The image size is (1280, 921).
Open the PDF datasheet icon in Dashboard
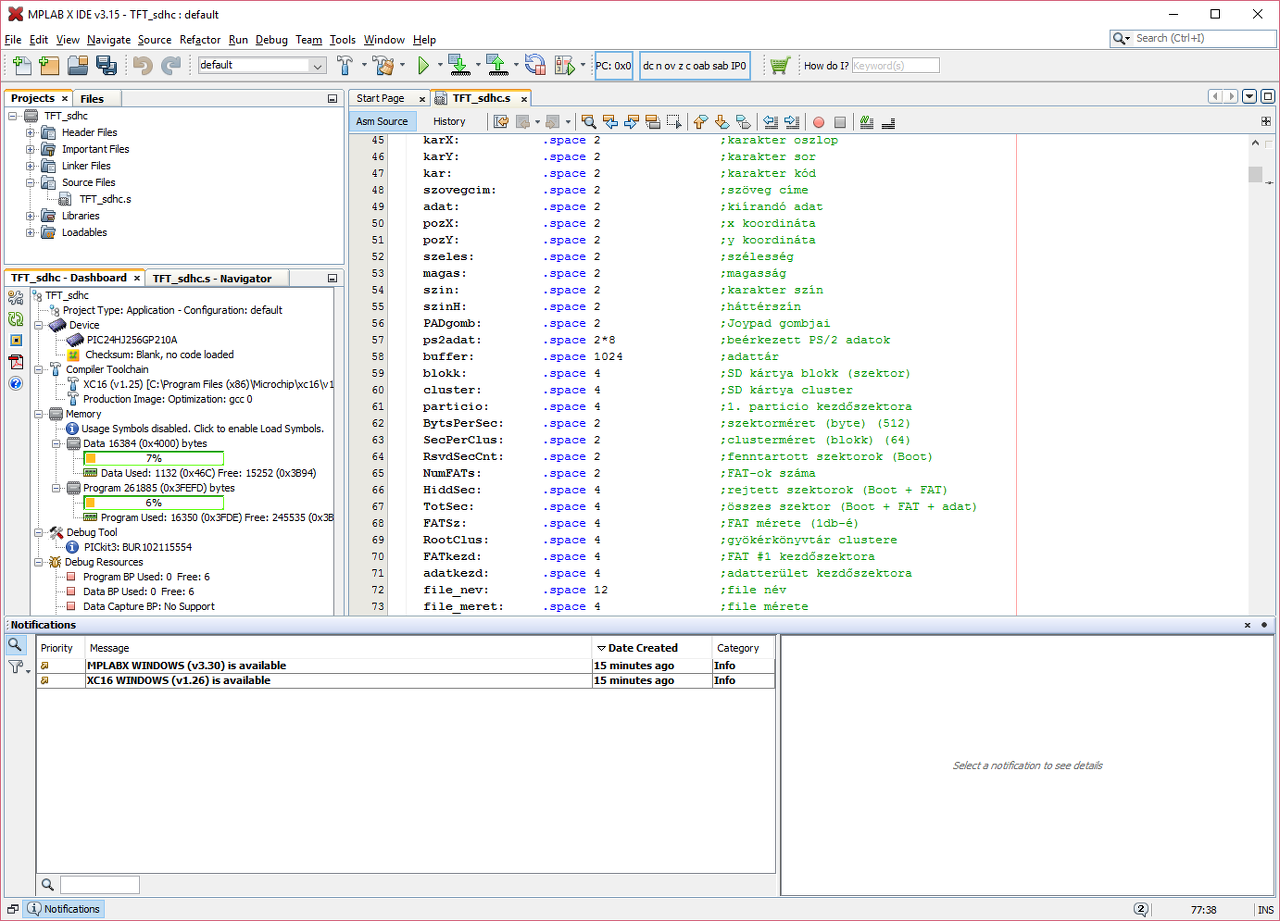pos(16,362)
